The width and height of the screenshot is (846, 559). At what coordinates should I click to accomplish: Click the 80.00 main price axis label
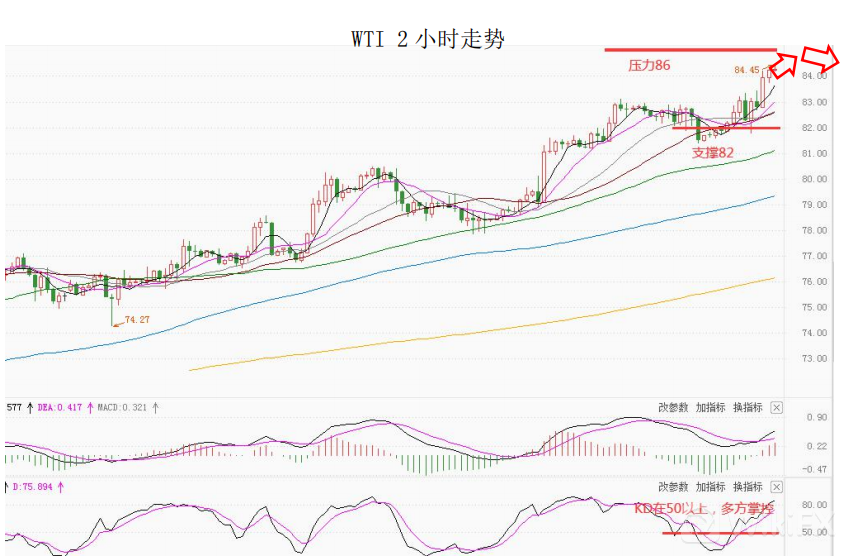pos(814,179)
